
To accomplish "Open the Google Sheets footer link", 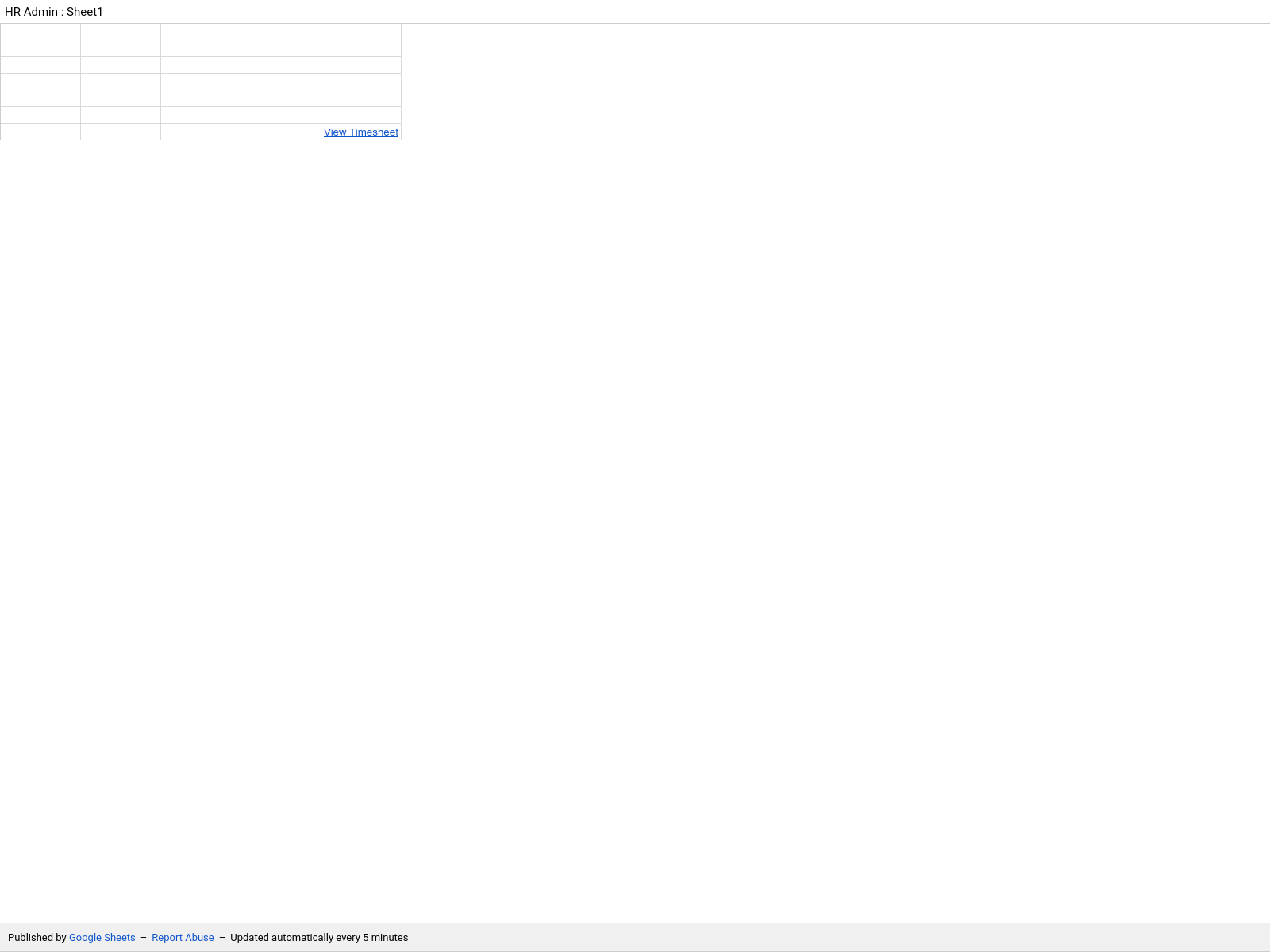I will [x=102, y=938].
